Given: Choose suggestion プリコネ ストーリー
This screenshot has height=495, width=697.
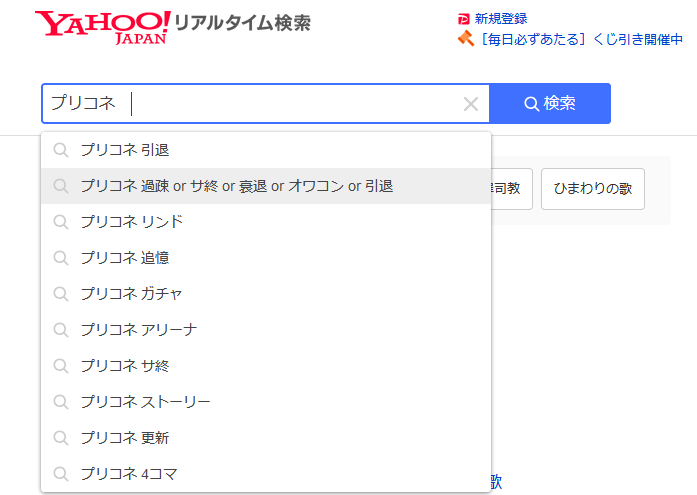Looking at the screenshot, I should (x=266, y=402).
